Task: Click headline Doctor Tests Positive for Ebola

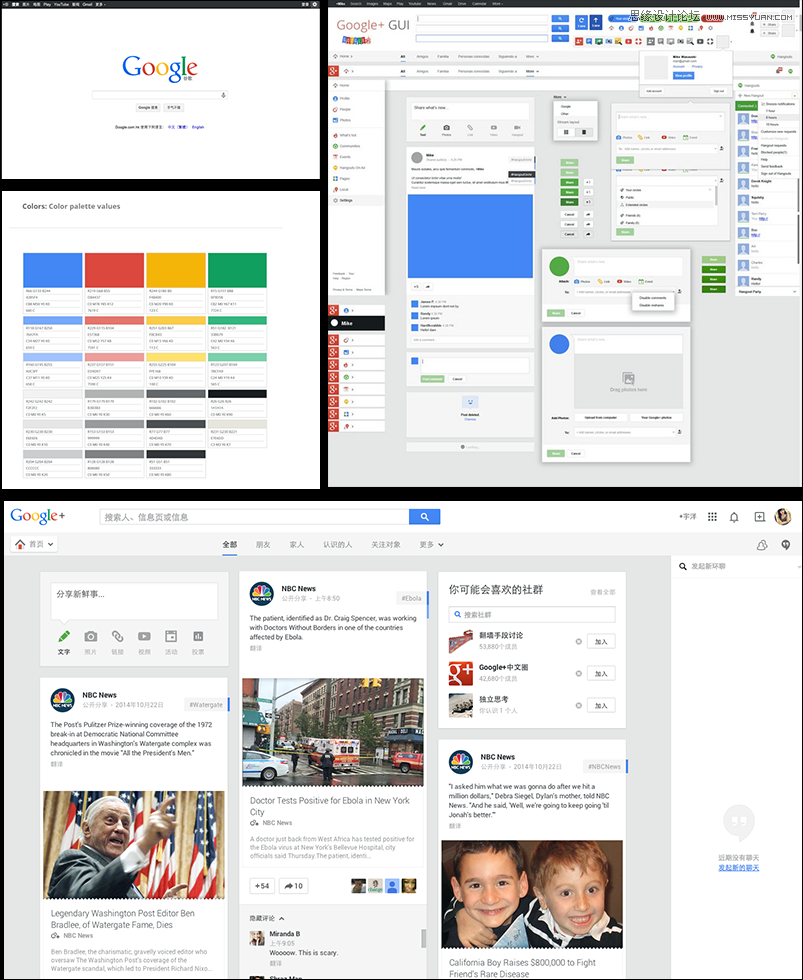Action: pyautogui.click(x=329, y=806)
